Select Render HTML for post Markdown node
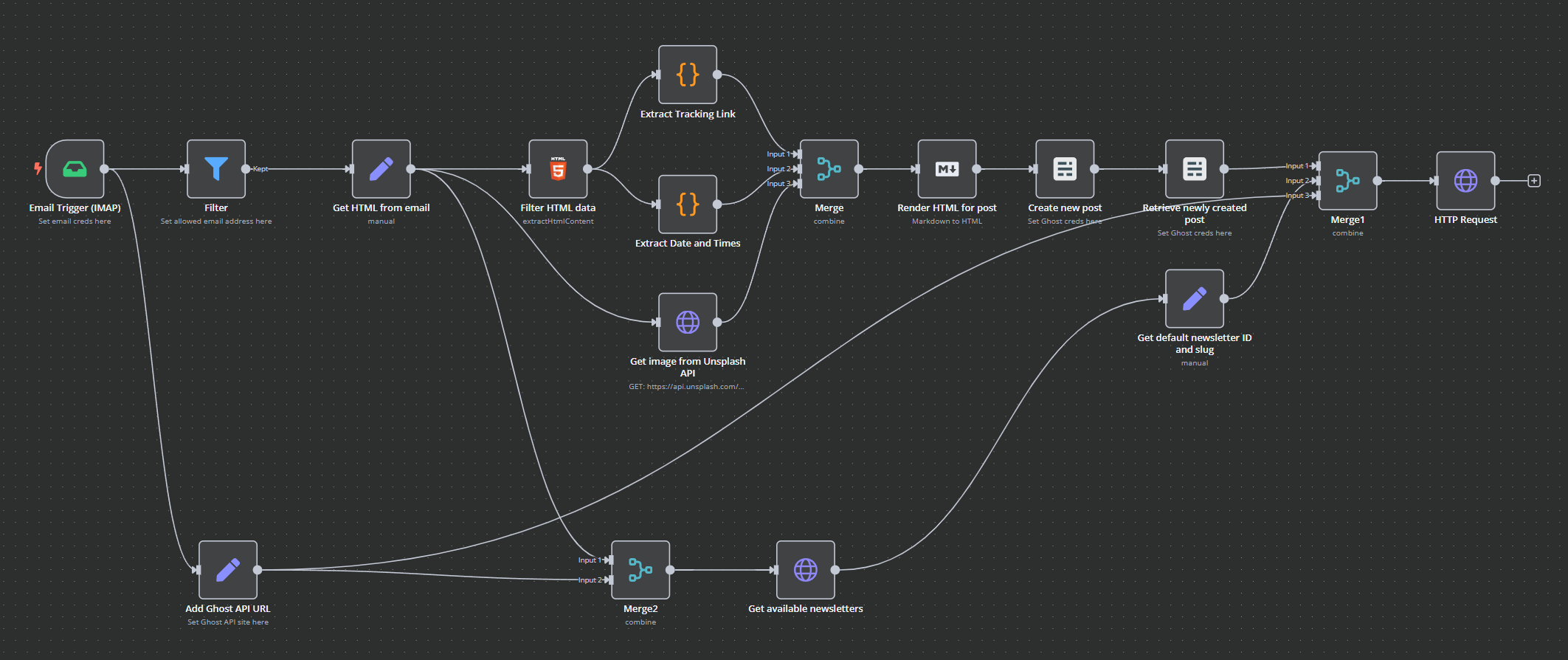1568x660 pixels. pos(947,169)
